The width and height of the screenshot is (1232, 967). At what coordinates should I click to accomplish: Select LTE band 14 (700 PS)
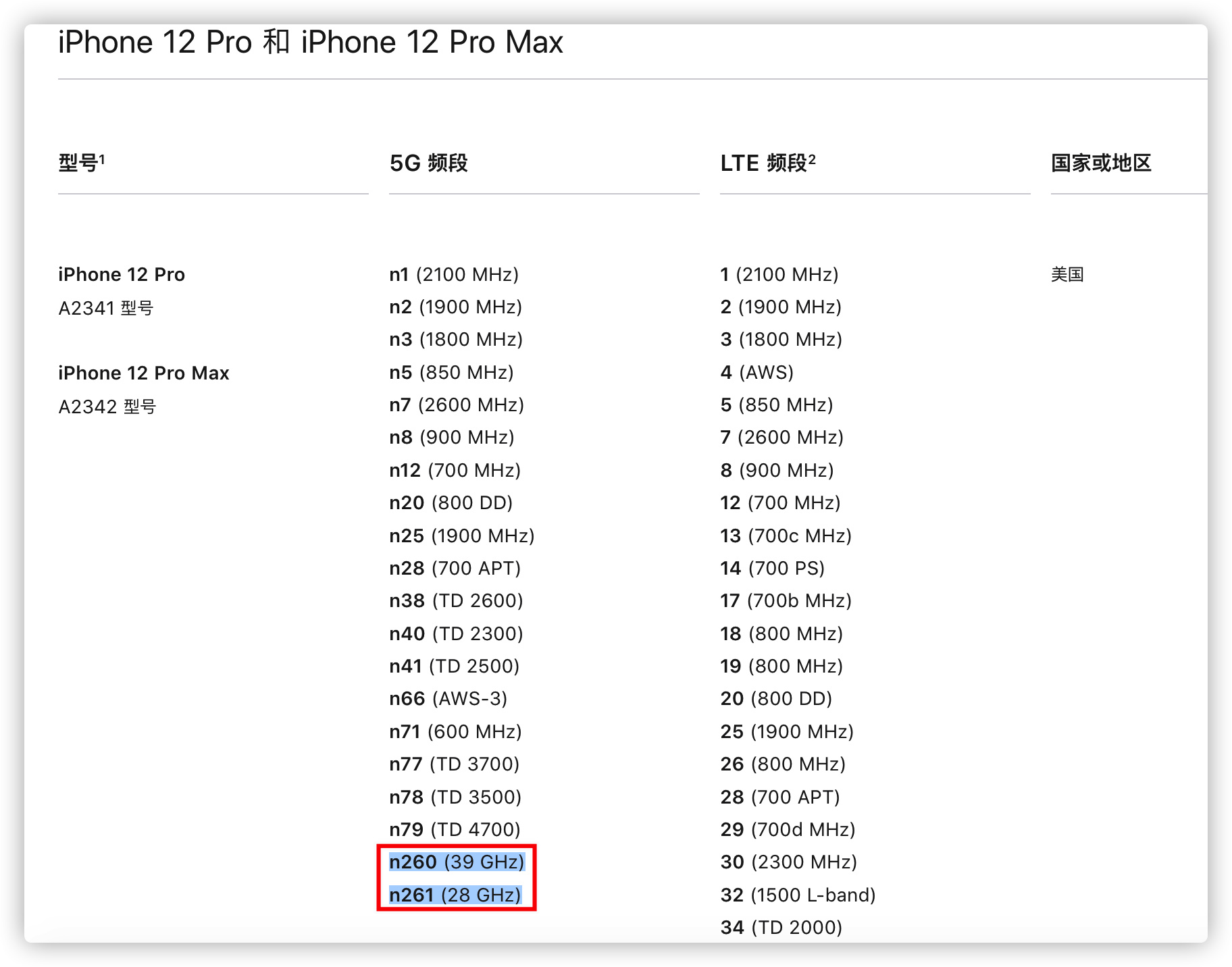pyautogui.click(x=773, y=568)
